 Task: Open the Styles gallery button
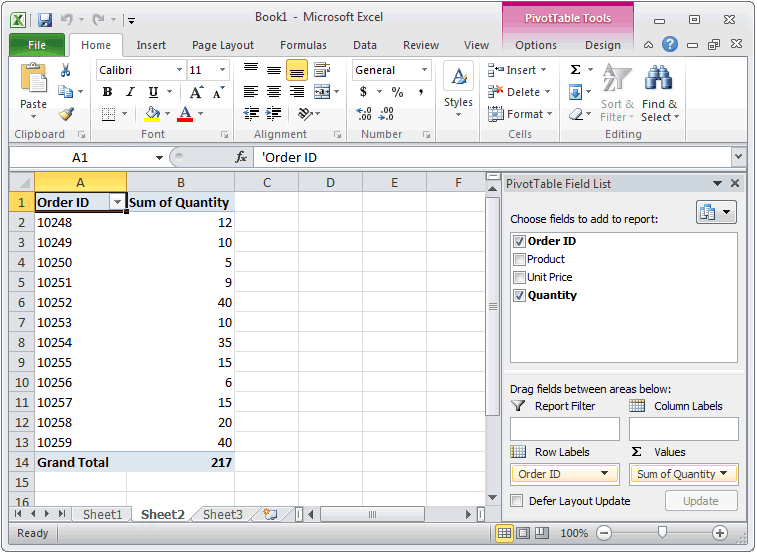tap(458, 91)
